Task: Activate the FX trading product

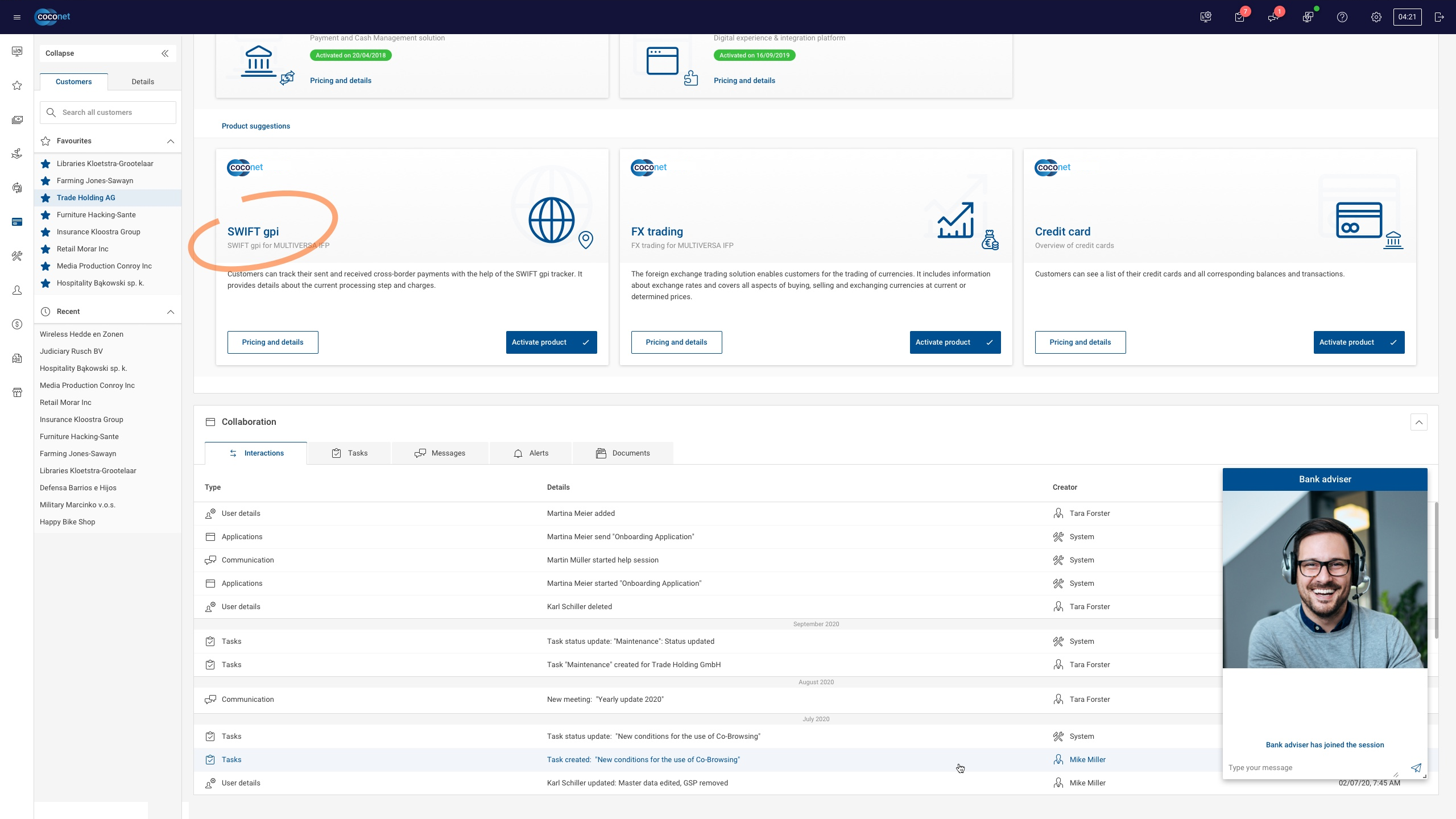Action: point(955,342)
